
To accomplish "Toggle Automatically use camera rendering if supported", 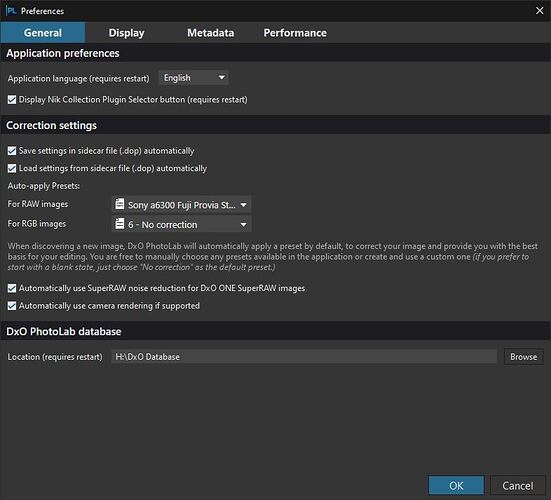I will click(12, 306).
